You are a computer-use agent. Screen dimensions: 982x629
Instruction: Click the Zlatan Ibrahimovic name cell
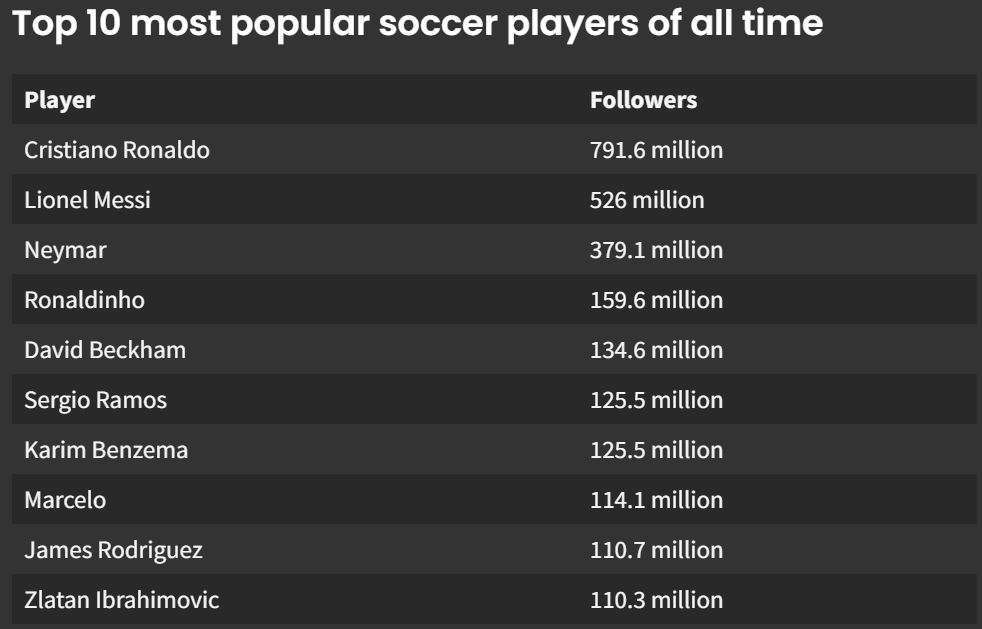click(x=121, y=600)
